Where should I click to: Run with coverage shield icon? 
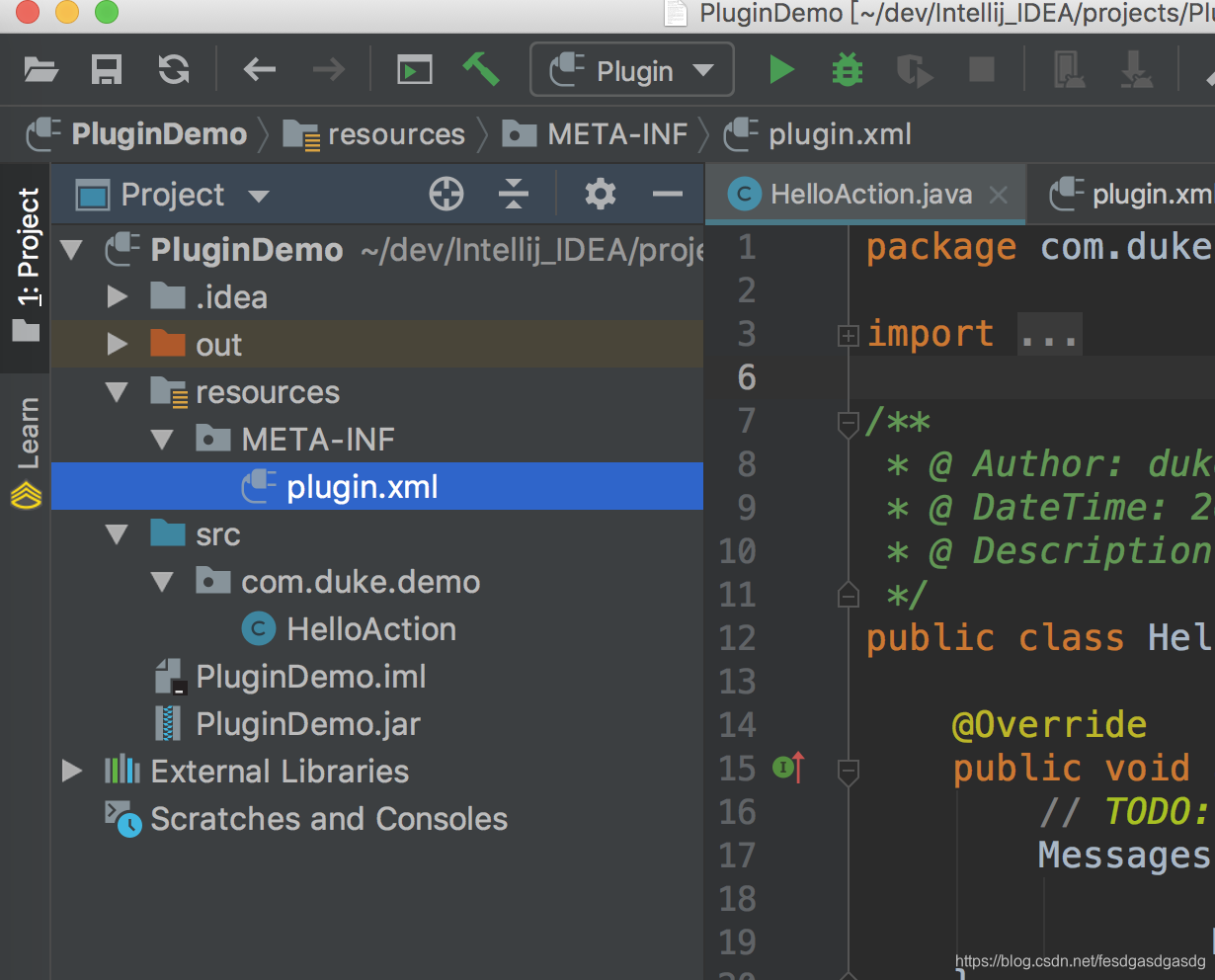[915, 71]
